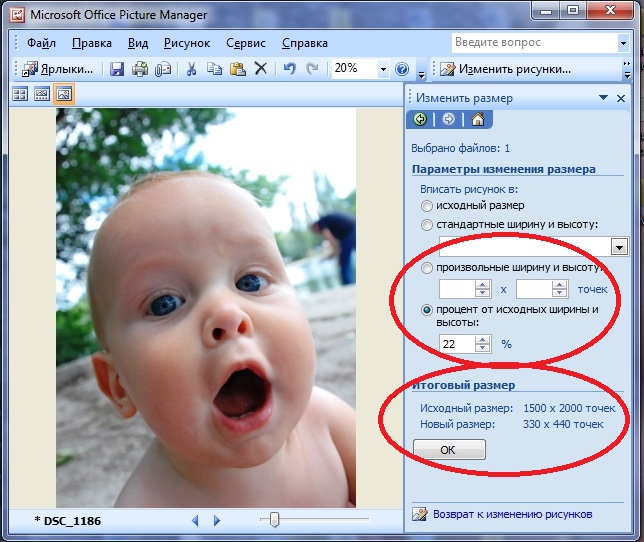
Task: Click the 330 x 440 точек value
Action: pos(563,424)
